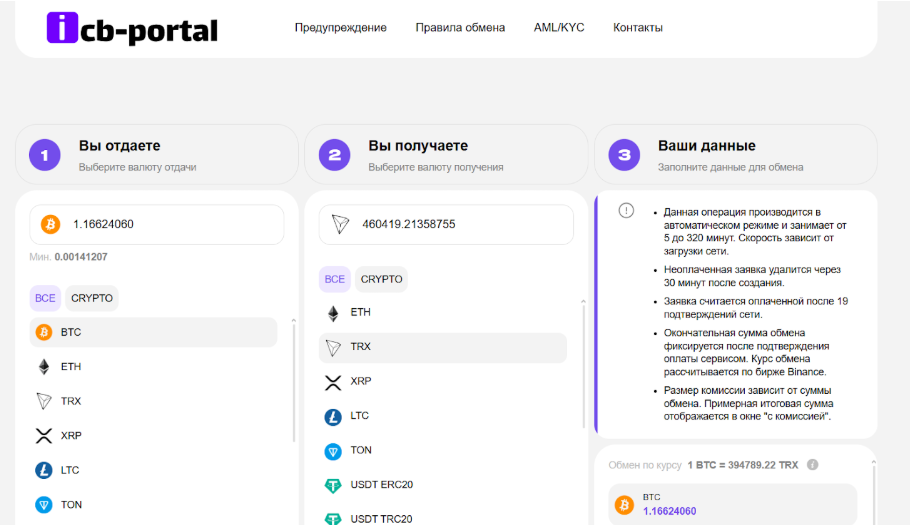Select USDT ERC20 label in receive list
This screenshot has width=910, height=525.
pyautogui.click(x=381, y=484)
